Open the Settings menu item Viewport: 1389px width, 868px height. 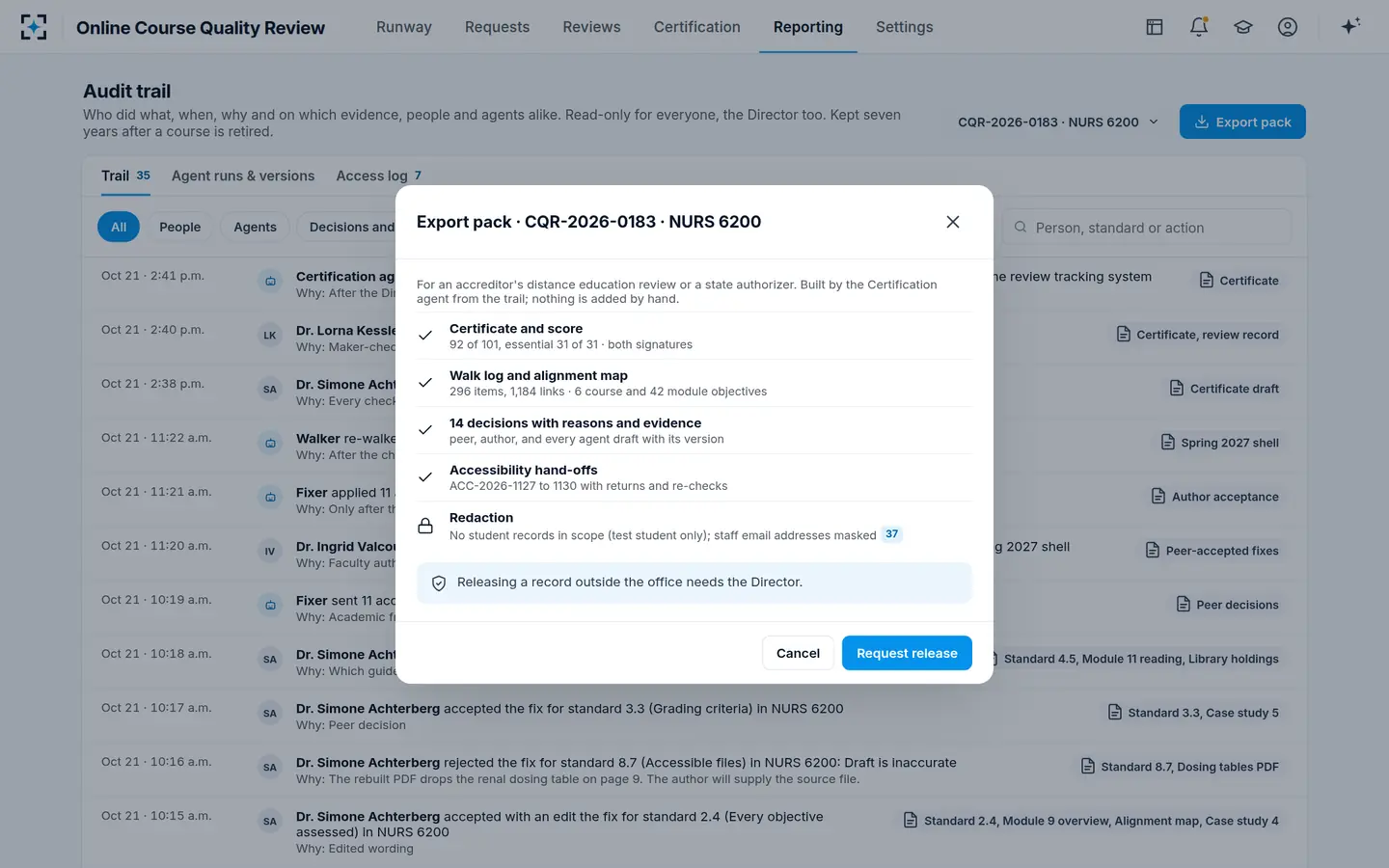tap(905, 27)
